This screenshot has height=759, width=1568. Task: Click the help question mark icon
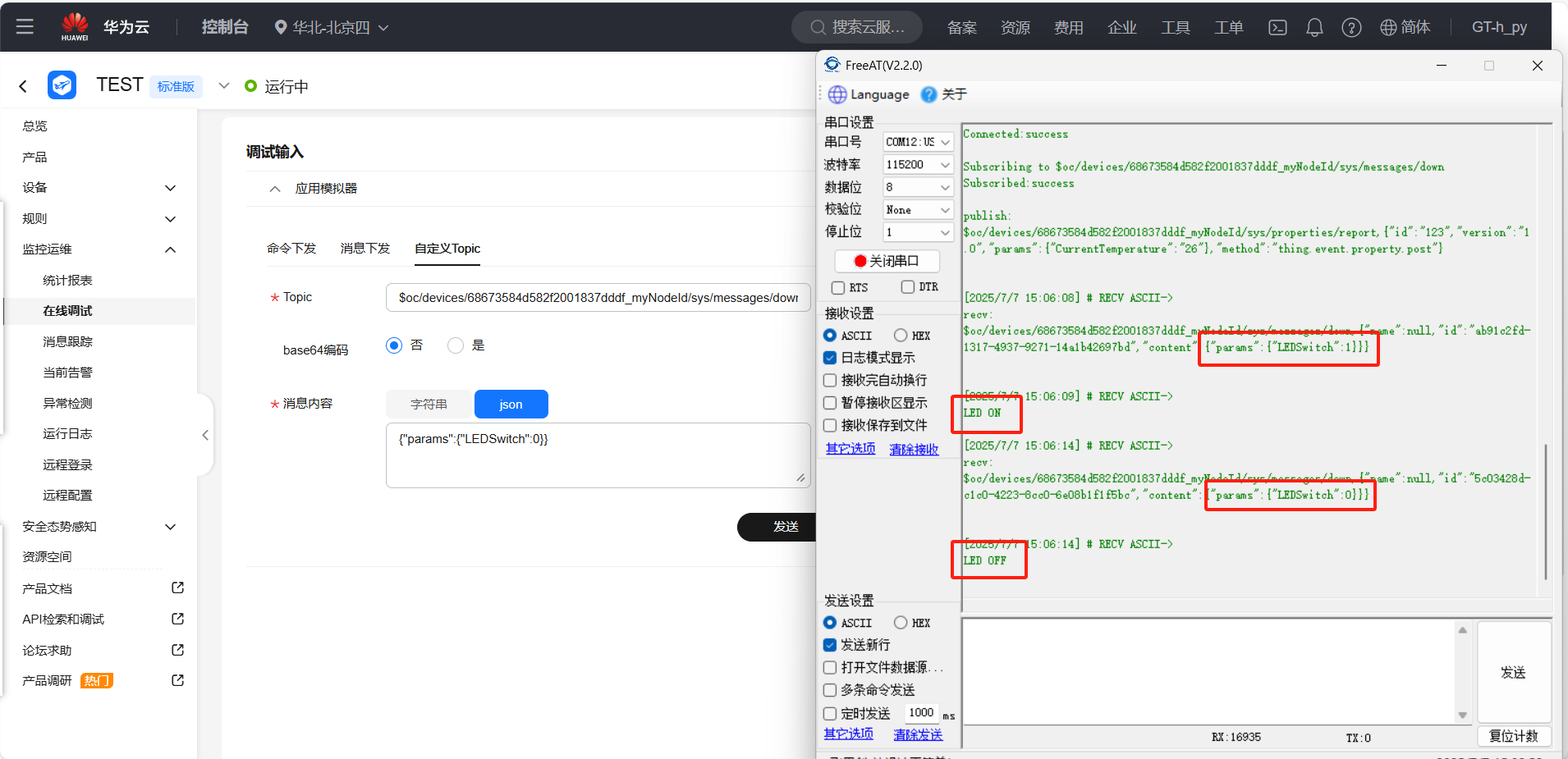point(1351,27)
